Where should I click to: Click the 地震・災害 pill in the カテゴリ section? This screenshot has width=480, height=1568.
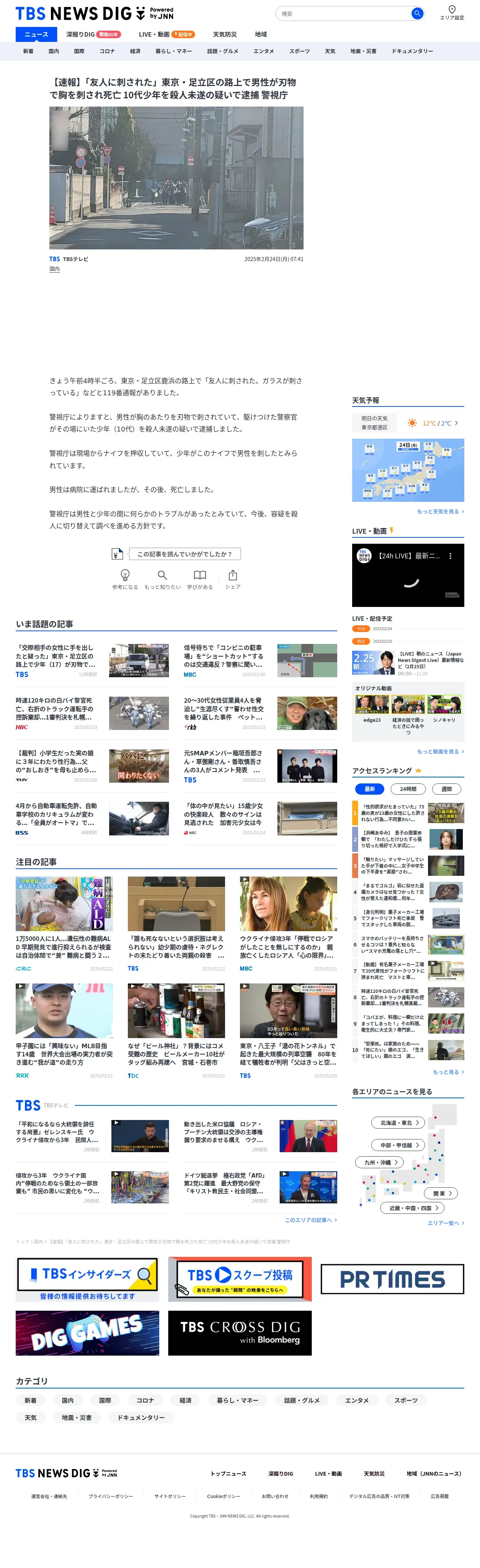77,1417
